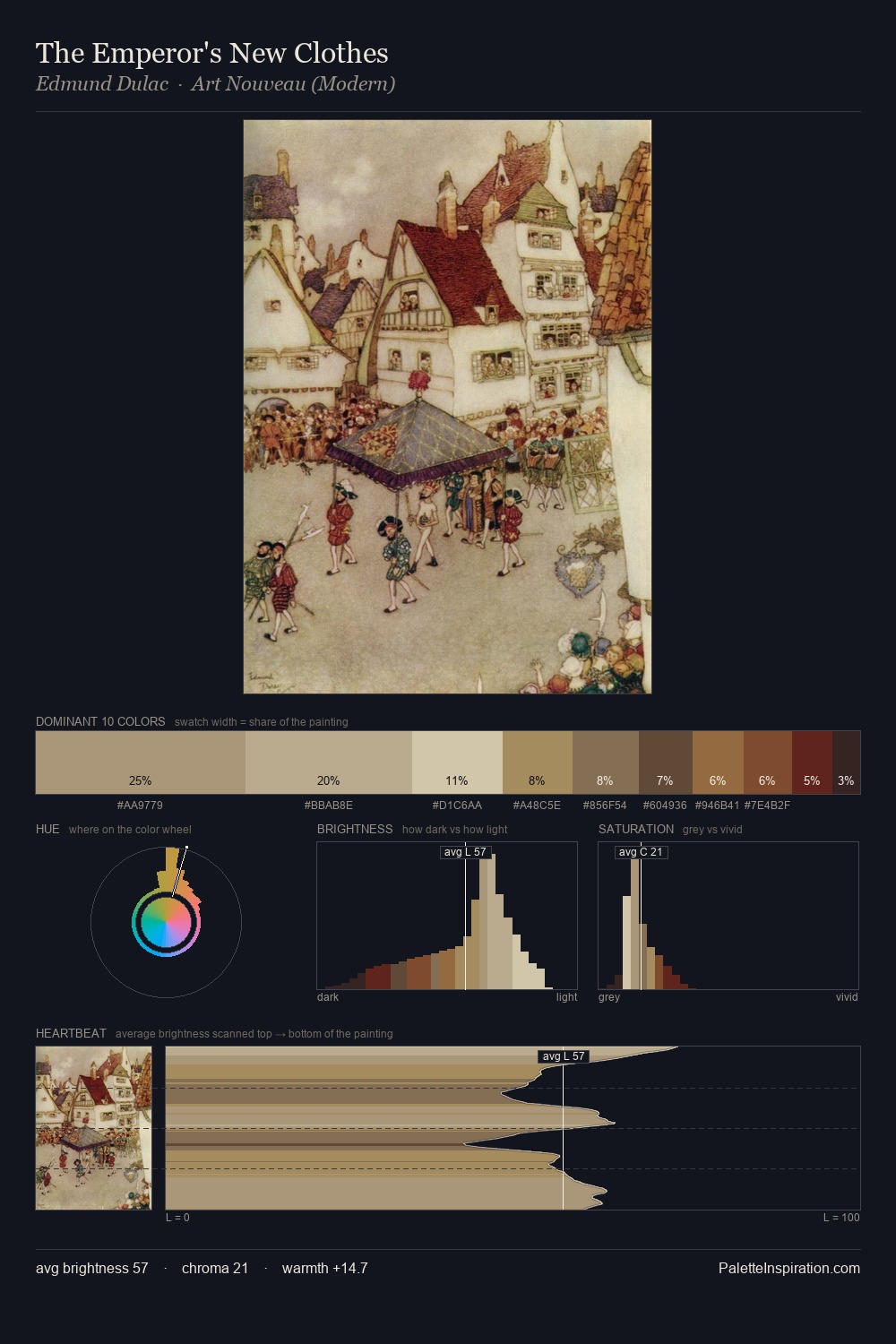The width and height of the screenshot is (896, 1344).
Task: Click the heartbeat 'average brightness scanned' caption
Action: 254,1034
